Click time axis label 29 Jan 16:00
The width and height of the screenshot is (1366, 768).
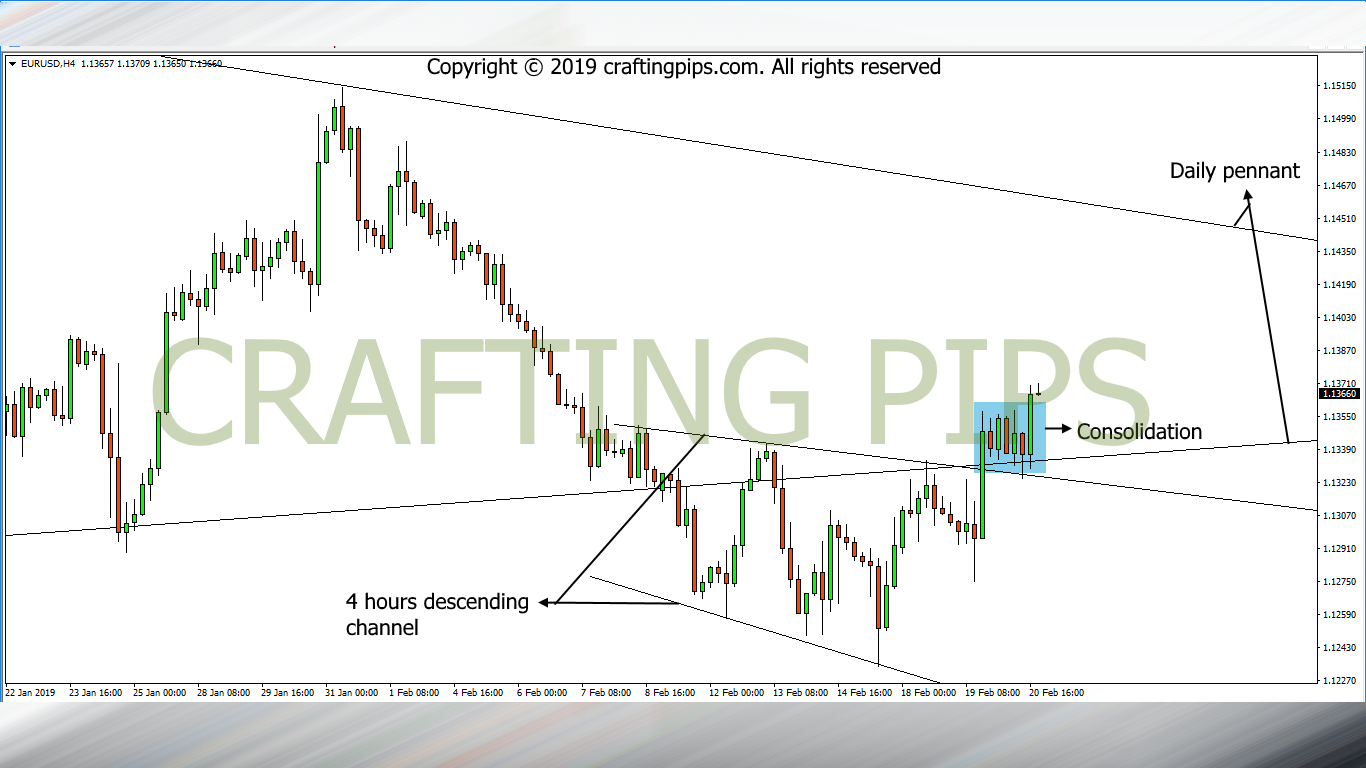pyautogui.click(x=288, y=692)
